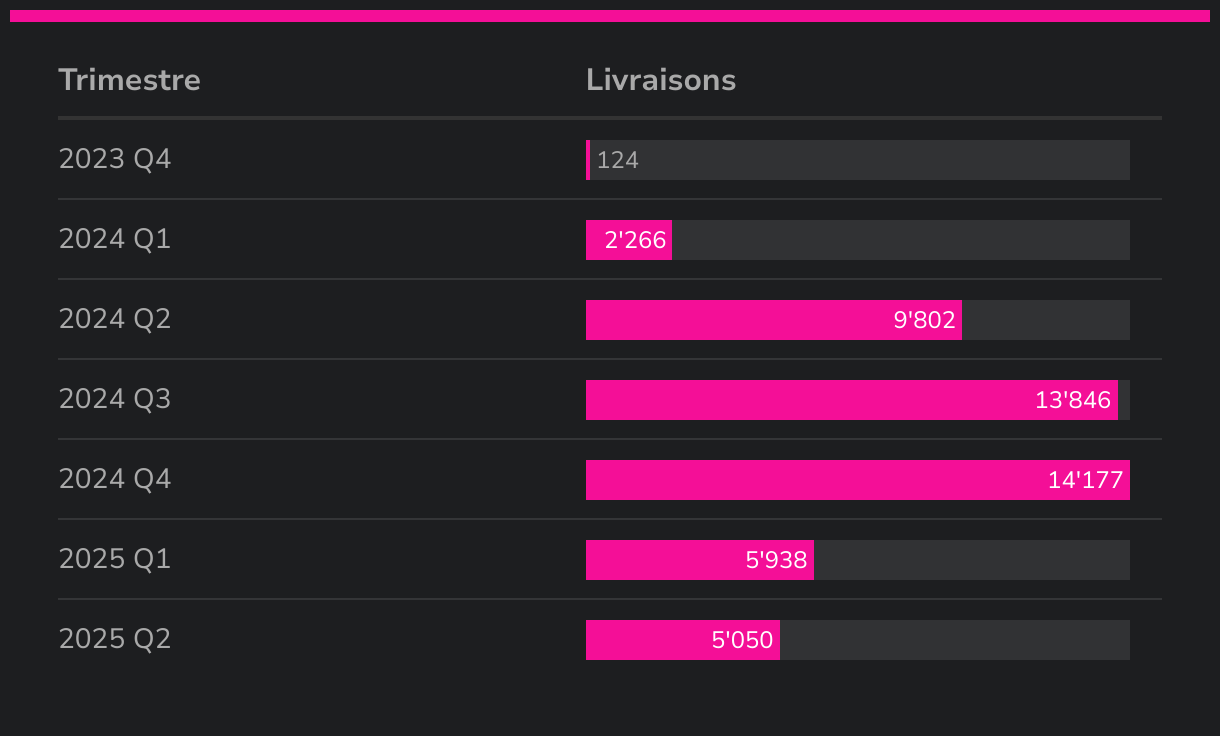Viewport: 1220px width, 736px height.
Task: Click the 13'846 value in the bar
Action: coord(1072,400)
